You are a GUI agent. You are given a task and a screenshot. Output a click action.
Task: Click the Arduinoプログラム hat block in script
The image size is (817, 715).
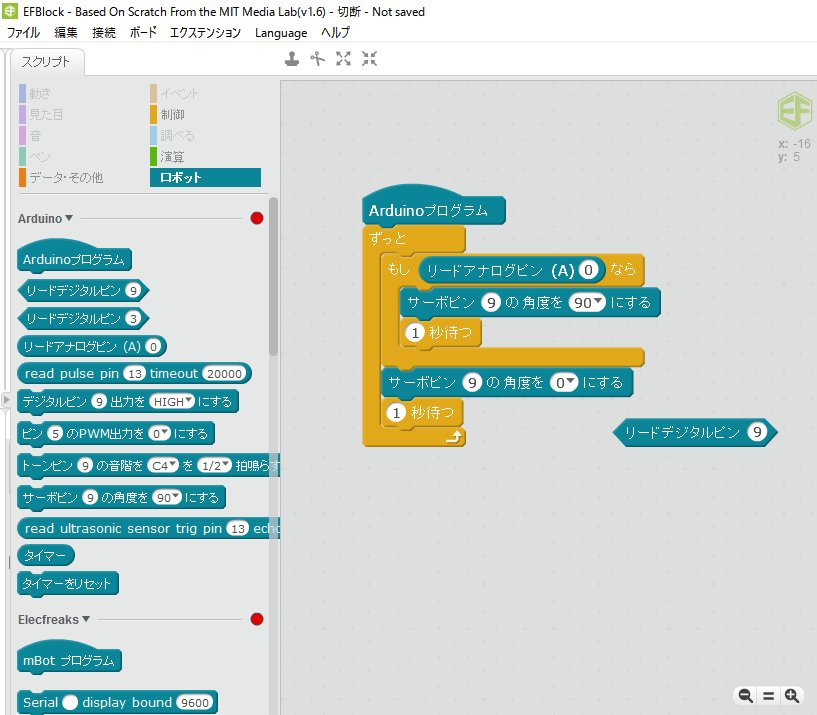(432, 206)
